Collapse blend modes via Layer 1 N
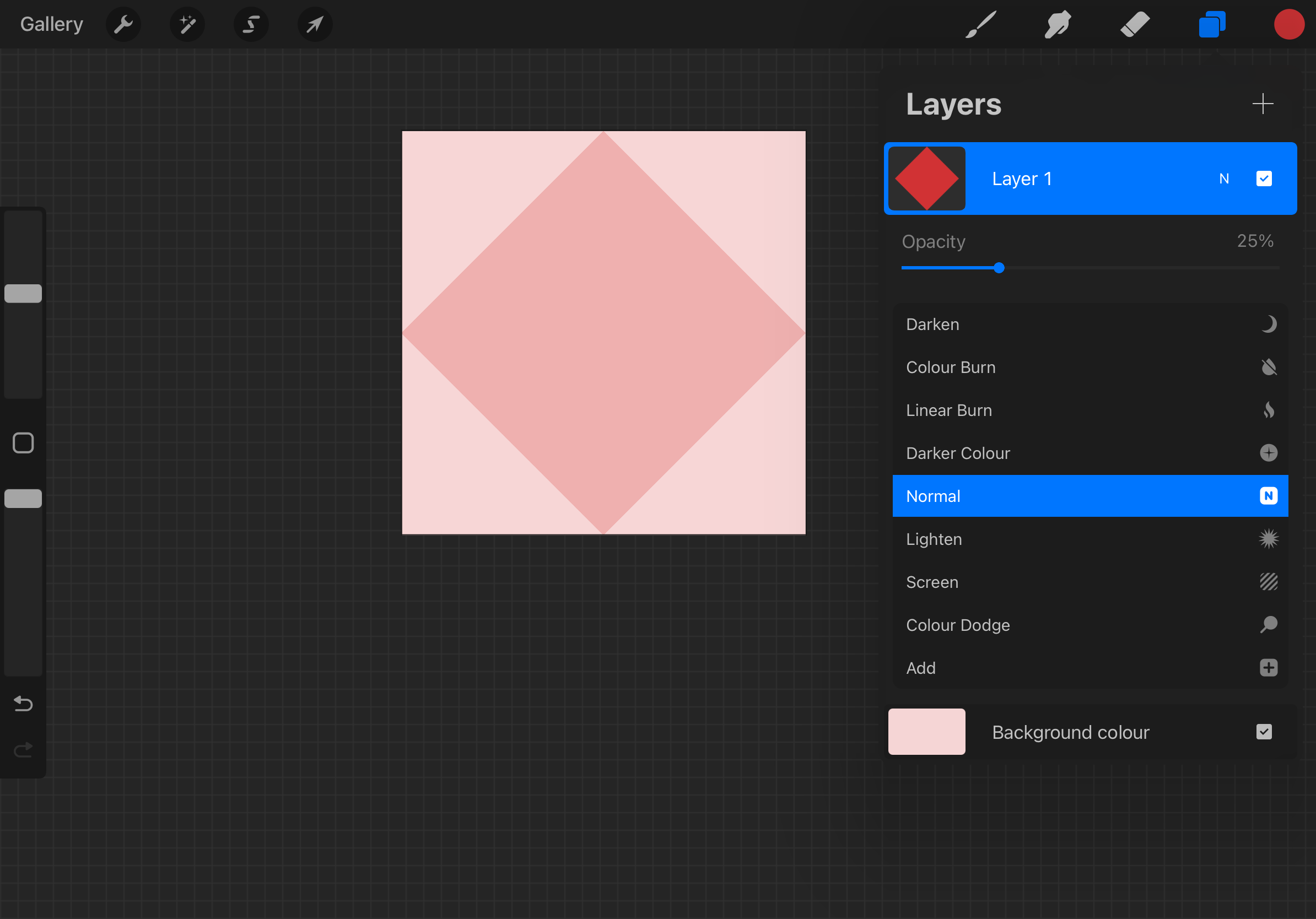Viewport: 1316px width, 919px height. click(1224, 179)
